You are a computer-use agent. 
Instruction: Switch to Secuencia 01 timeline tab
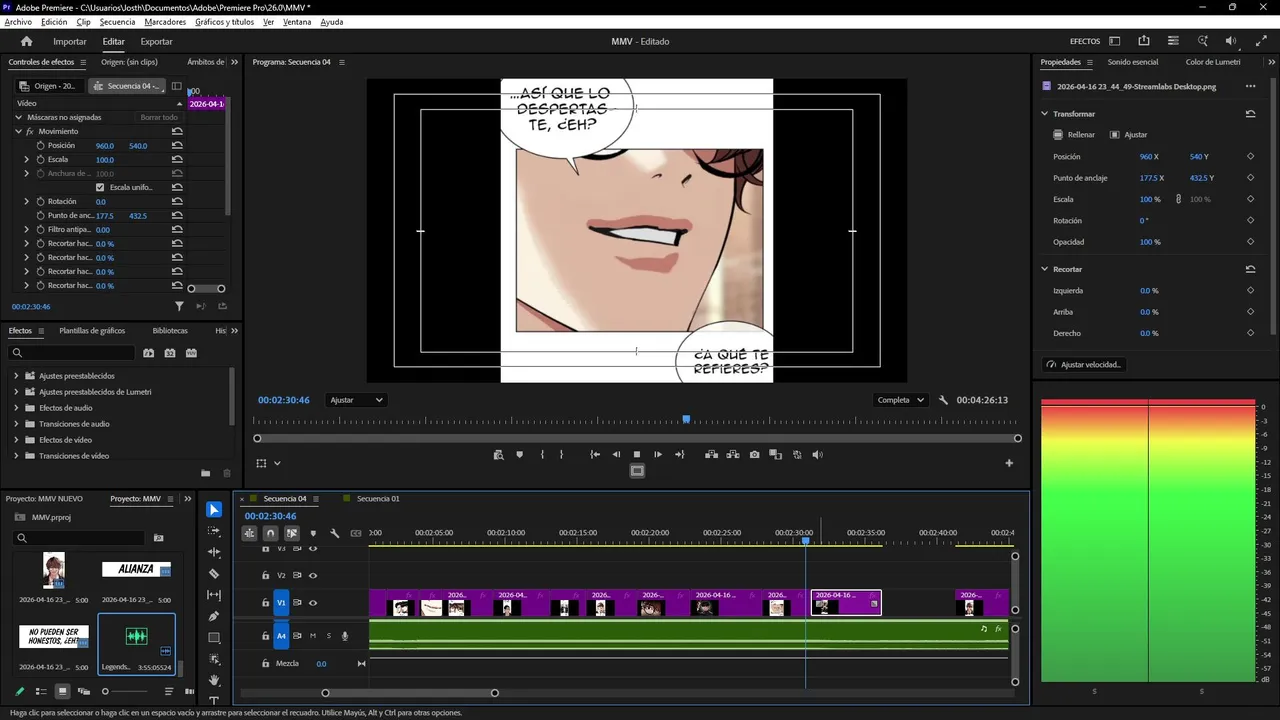point(378,498)
